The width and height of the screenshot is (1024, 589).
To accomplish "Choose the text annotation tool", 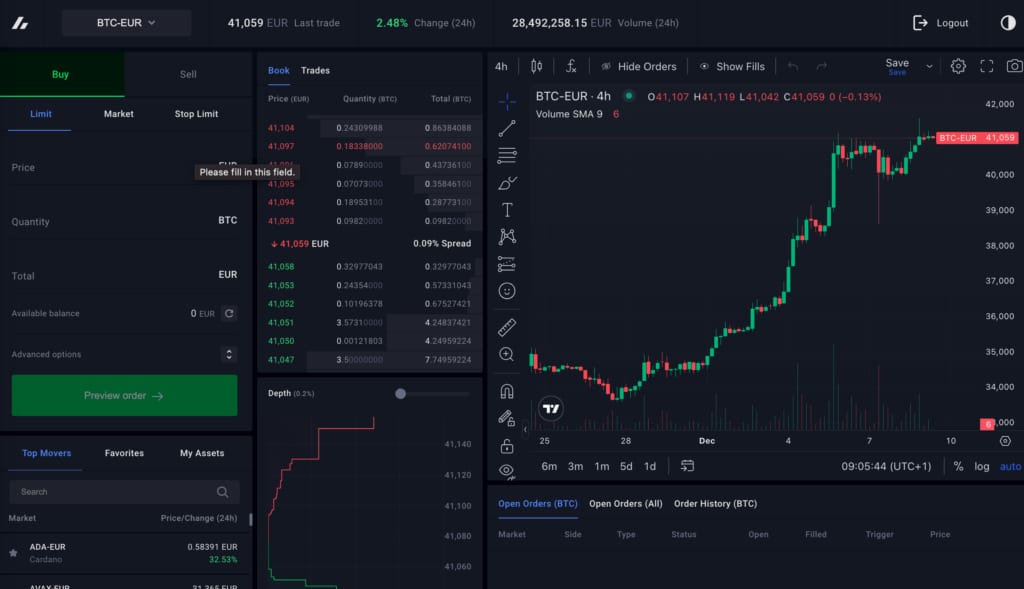I will 507,210.
